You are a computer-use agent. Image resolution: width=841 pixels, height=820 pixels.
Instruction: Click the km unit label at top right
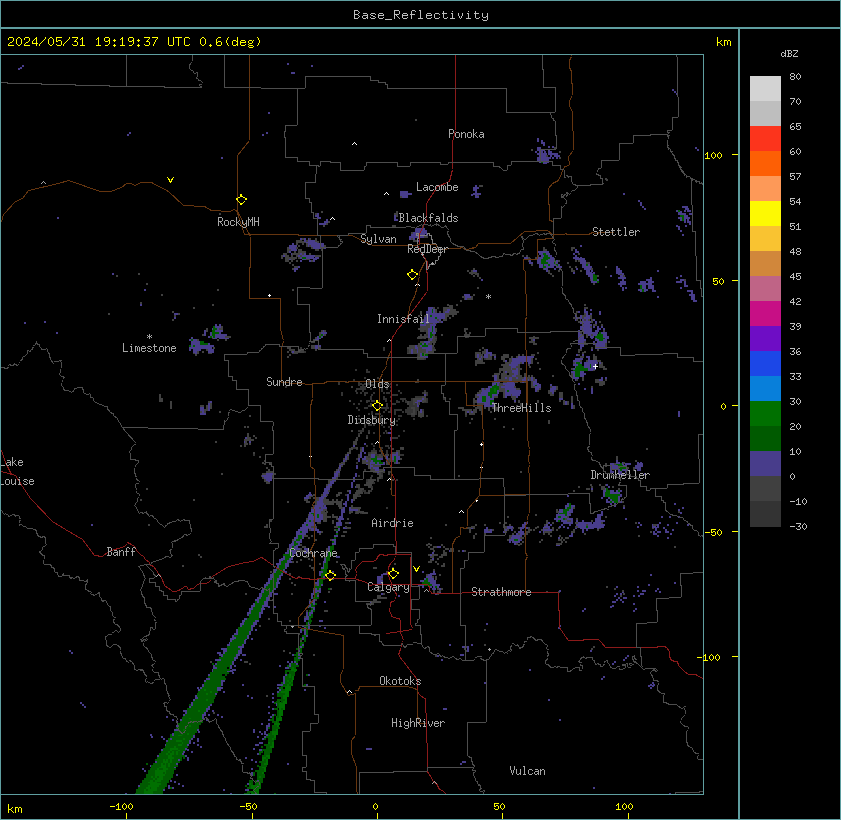[724, 42]
